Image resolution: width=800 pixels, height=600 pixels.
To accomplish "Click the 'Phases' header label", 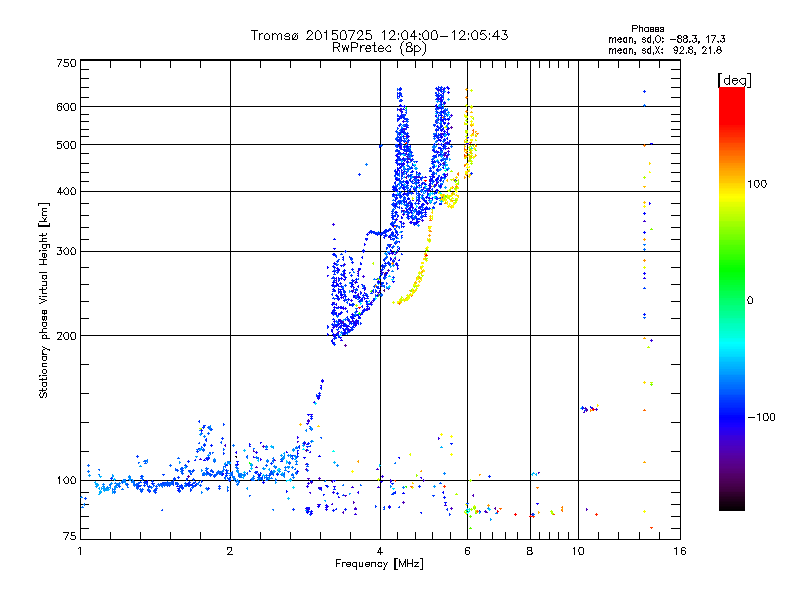I will click(x=647, y=29).
